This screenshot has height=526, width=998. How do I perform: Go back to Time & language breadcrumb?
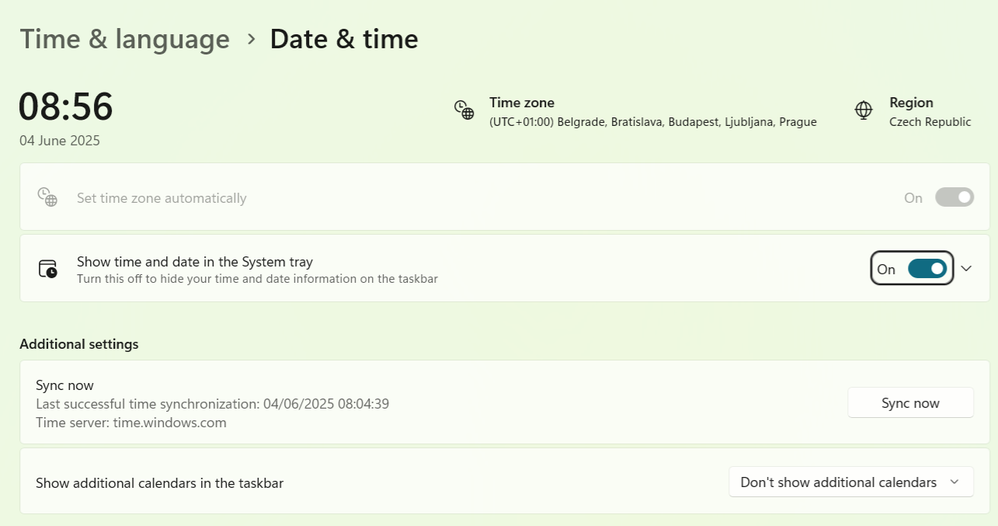click(125, 39)
